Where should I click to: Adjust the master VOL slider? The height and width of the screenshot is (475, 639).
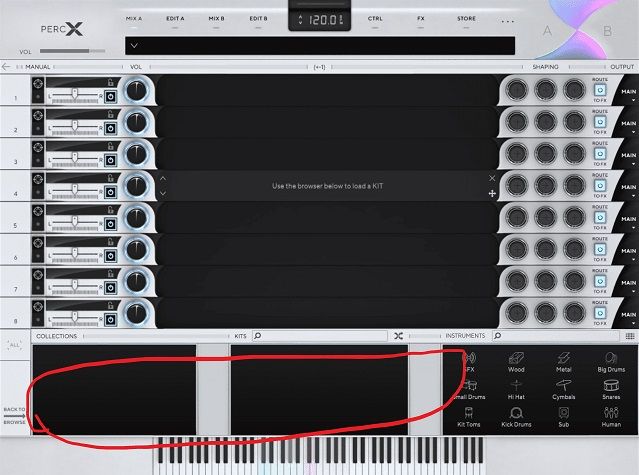point(73,51)
